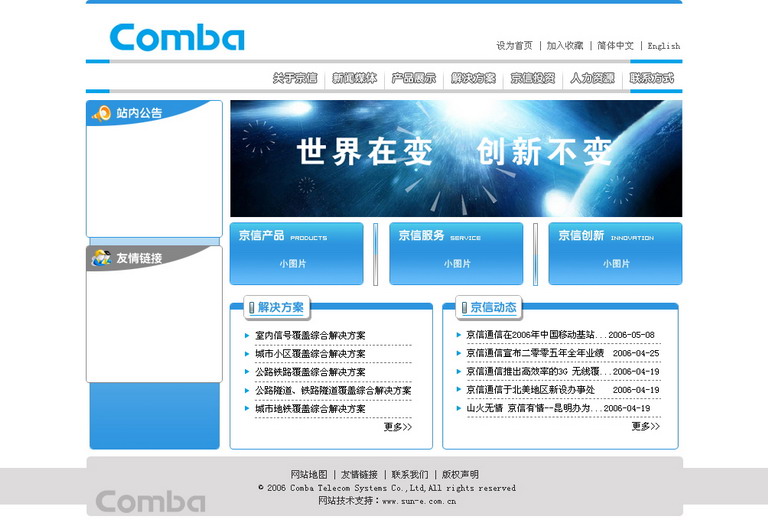Viewport: 768px width, 520px height.
Task: Click the www.sun-e.com.cn support link
Action: coord(419,501)
